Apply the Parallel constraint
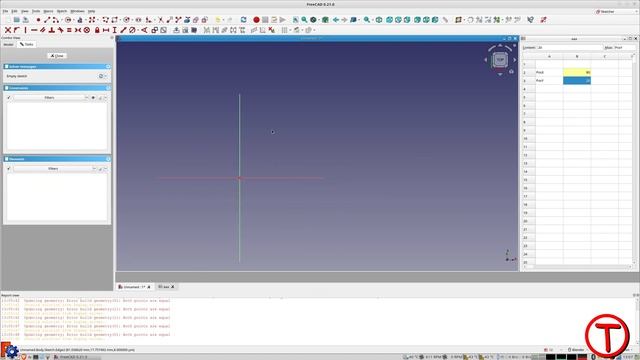The image size is (640, 360). click(x=43, y=30)
